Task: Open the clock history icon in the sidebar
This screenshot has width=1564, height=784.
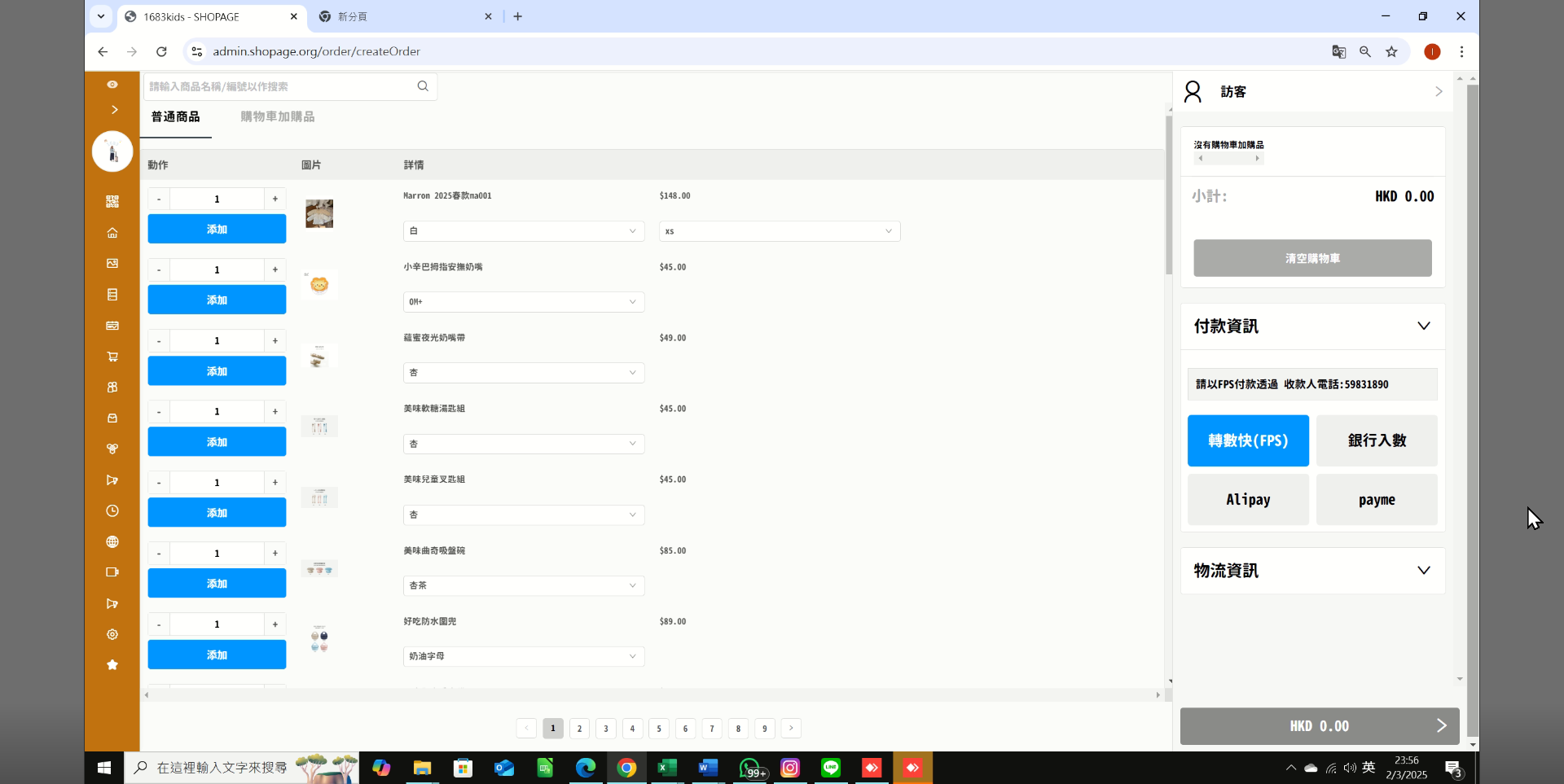Action: click(x=112, y=510)
